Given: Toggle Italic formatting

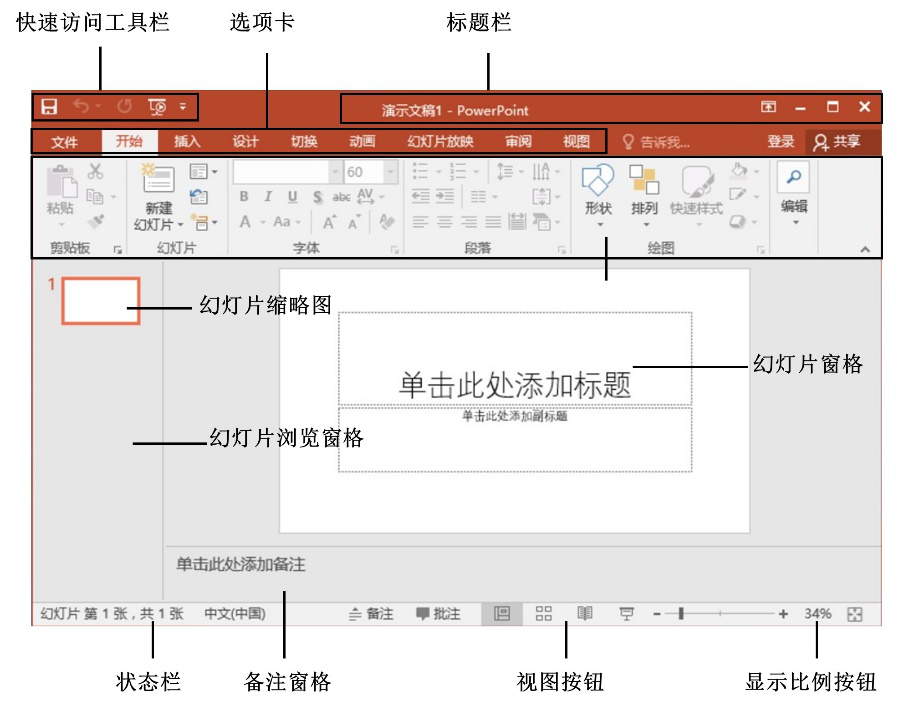Looking at the screenshot, I should click(268, 197).
